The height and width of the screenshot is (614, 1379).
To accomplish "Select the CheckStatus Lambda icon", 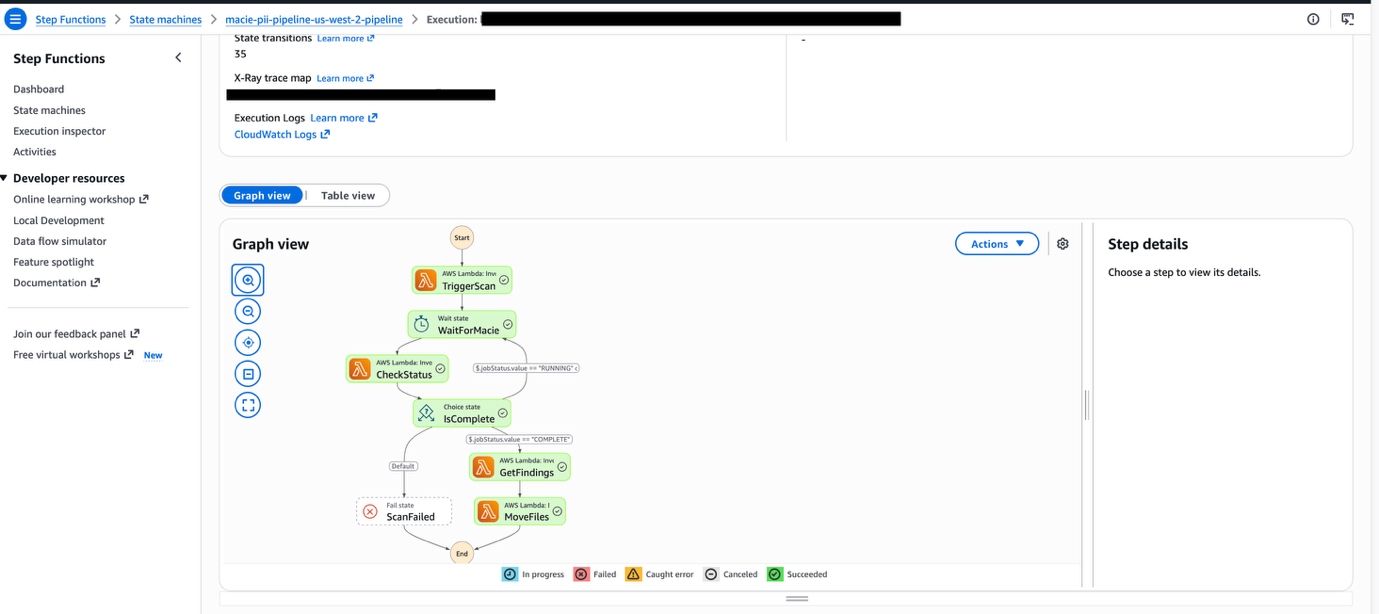I will point(360,369).
